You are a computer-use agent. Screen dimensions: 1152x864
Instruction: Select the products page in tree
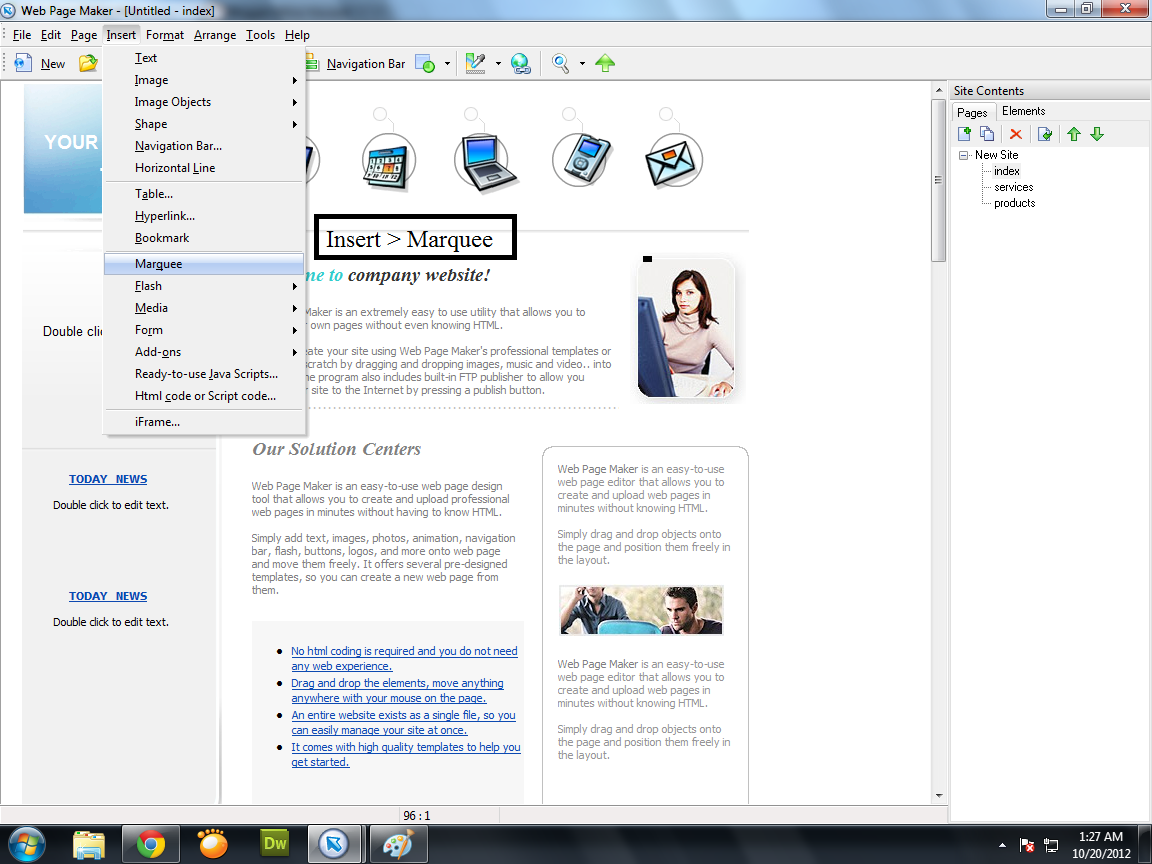(1015, 204)
